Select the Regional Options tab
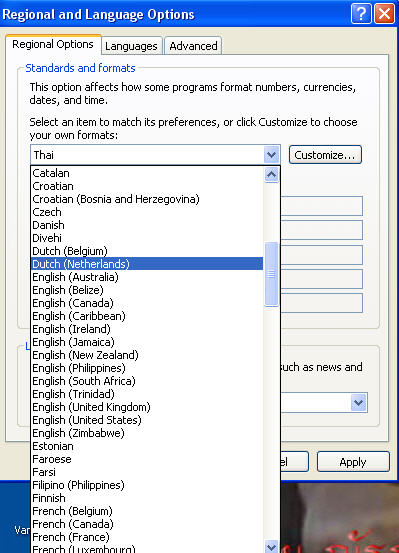The height and width of the screenshot is (553, 399). (53, 44)
